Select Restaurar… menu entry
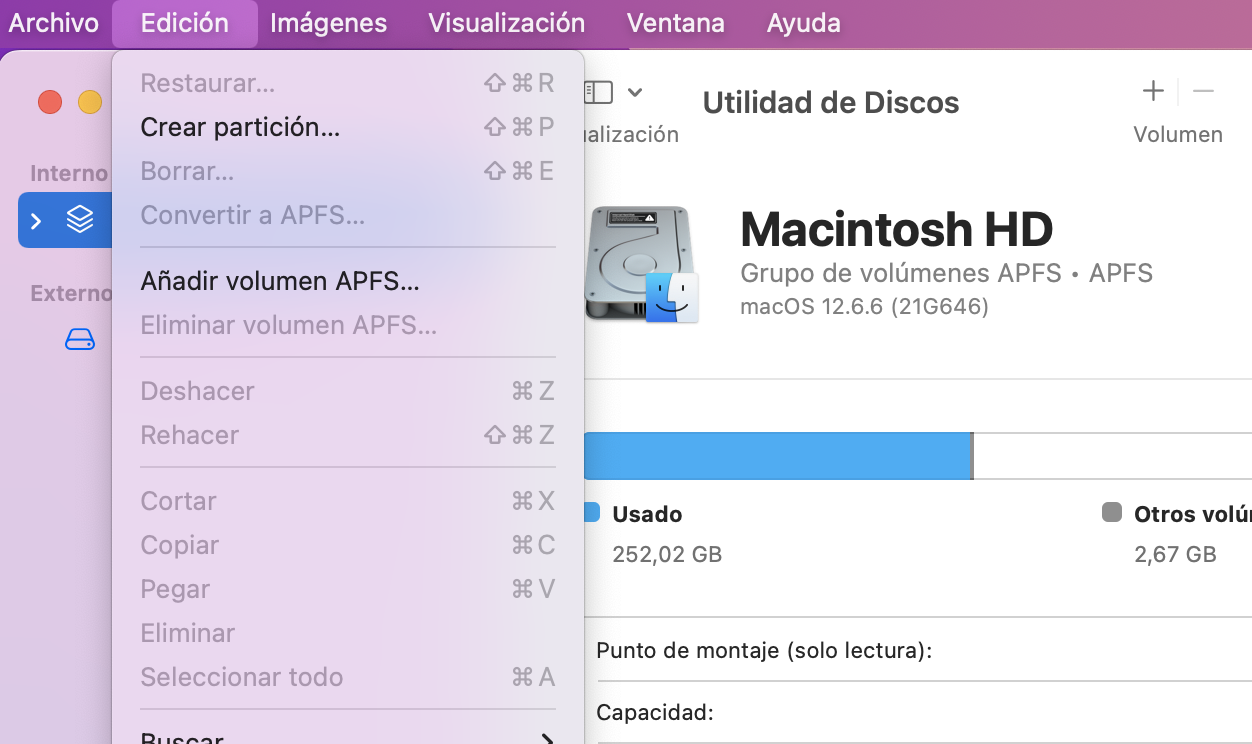 348,83
